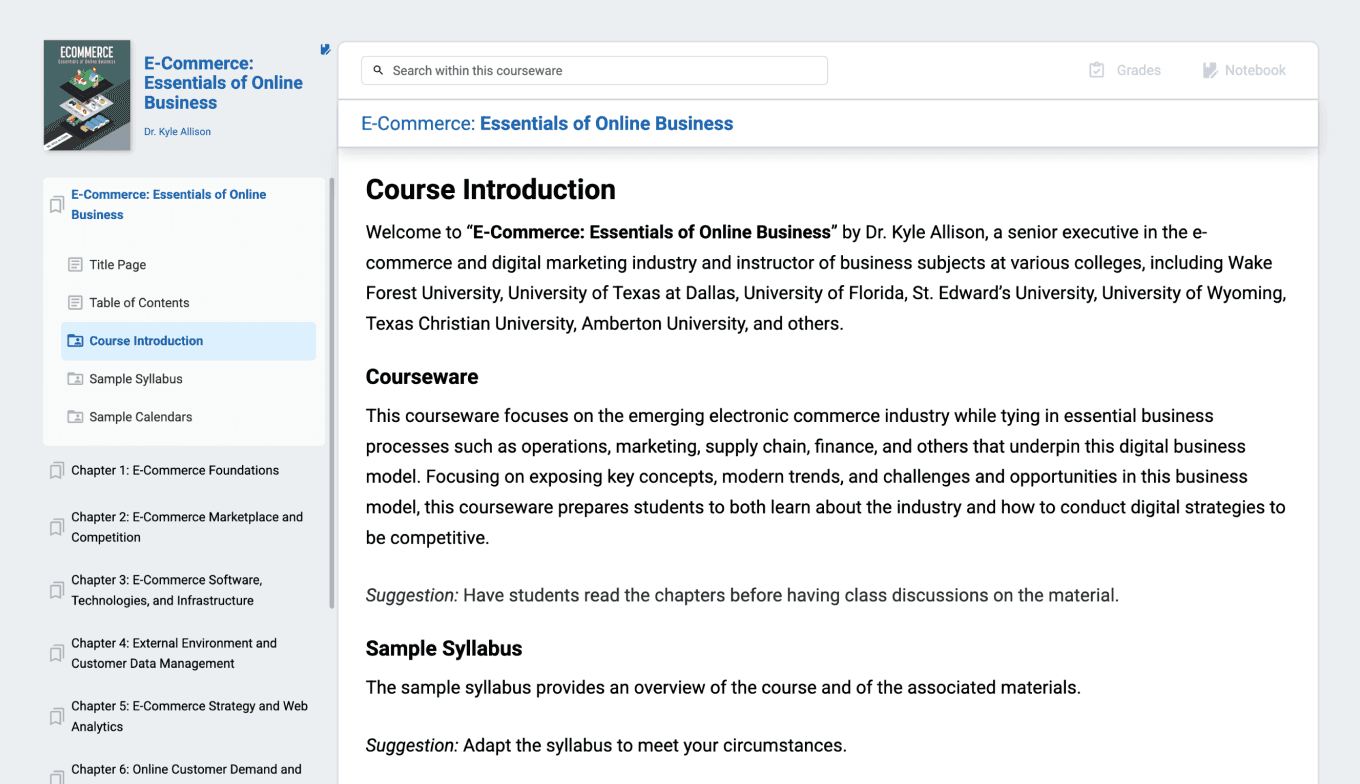Click the Dr. Kyle Allison author link
The height and width of the screenshot is (784, 1360).
[x=177, y=132]
